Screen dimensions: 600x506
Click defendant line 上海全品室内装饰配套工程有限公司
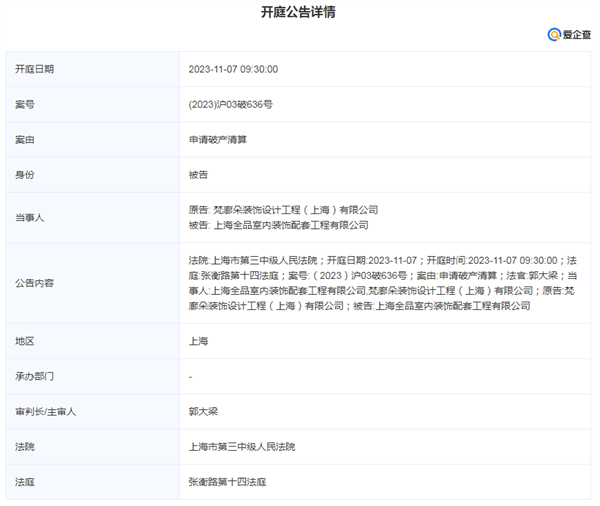point(279,225)
